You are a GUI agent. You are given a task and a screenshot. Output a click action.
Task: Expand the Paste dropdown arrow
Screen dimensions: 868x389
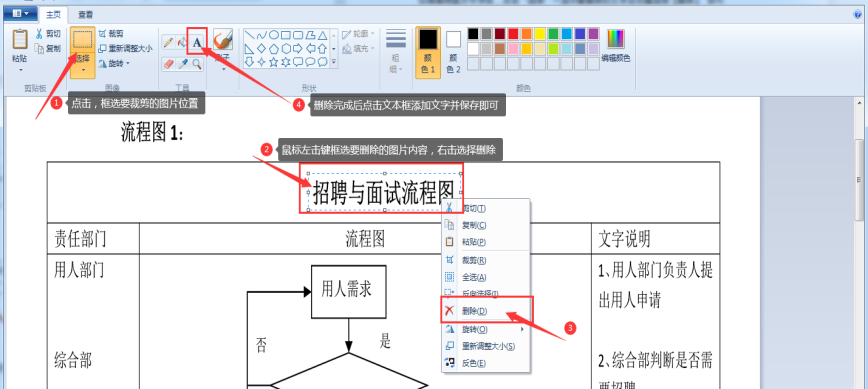20,70
